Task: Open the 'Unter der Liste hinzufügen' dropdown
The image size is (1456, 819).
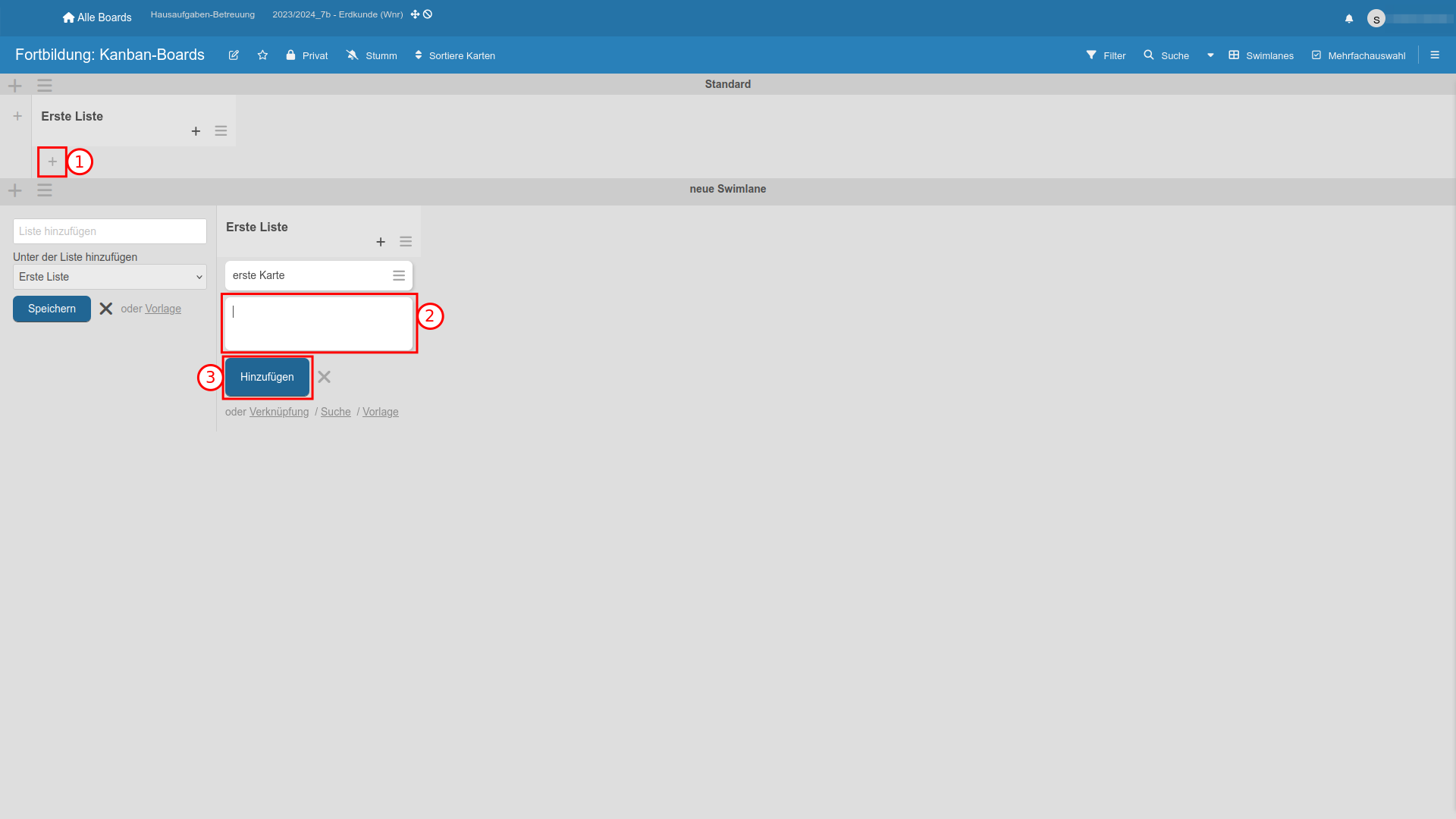Action: click(110, 277)
